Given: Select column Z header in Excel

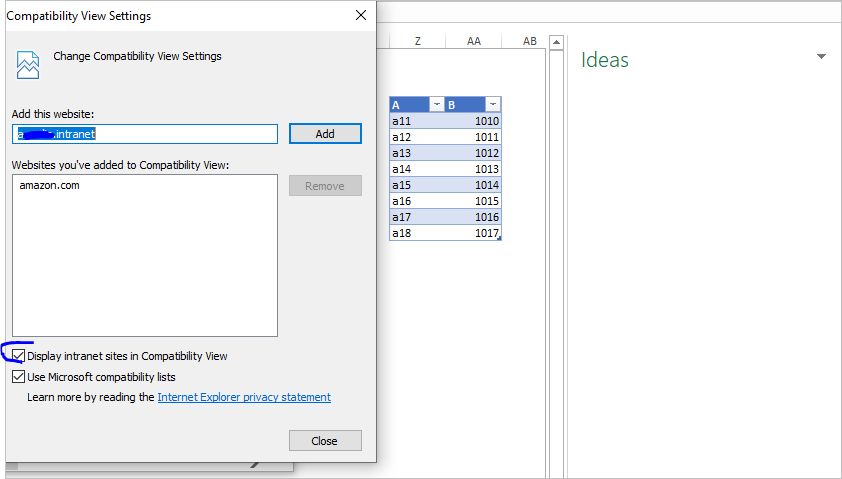Looking at the screenshot, I should [x=417, y=41].
